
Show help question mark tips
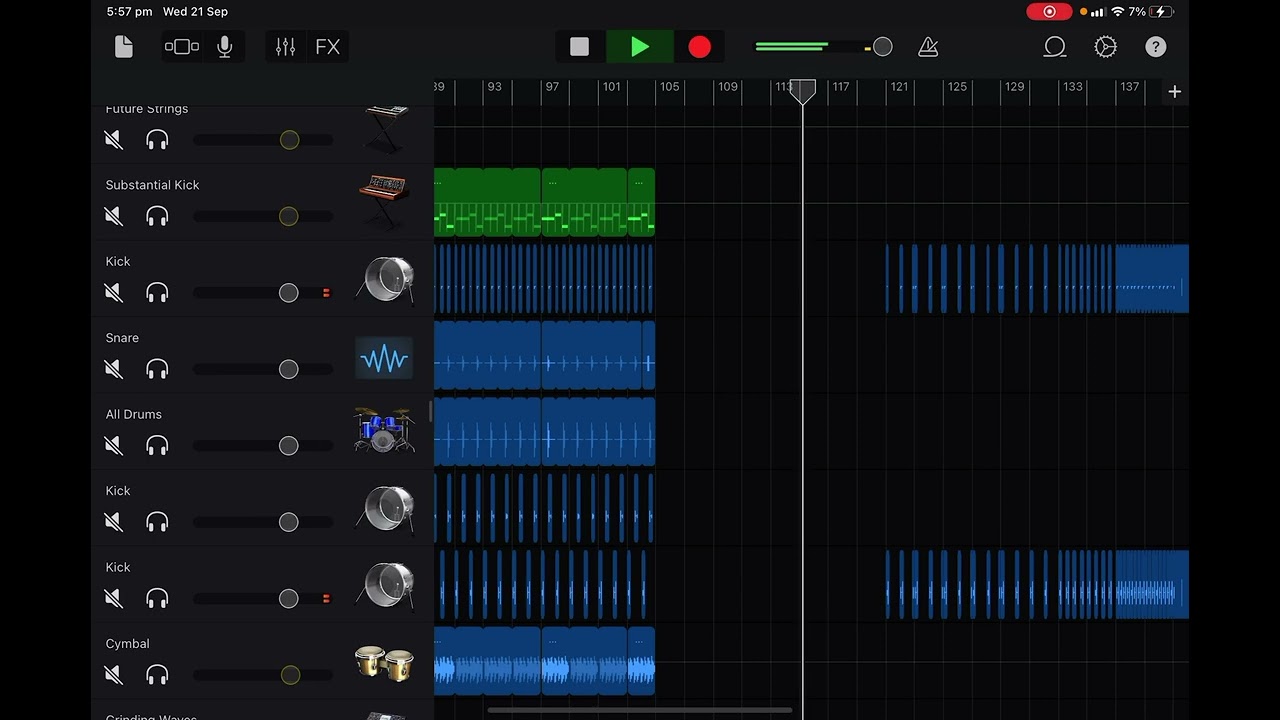coord(1155,47)
